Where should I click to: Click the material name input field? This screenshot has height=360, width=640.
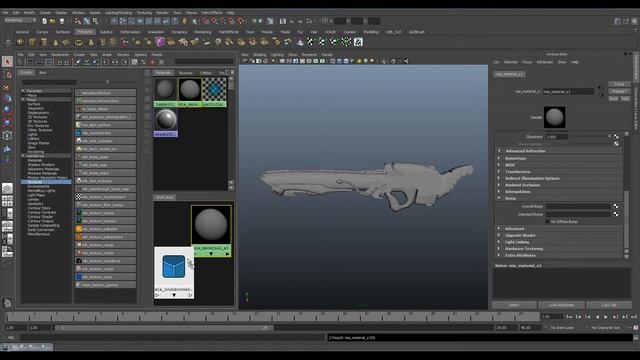pyautogui.click(x=568, y=92)
